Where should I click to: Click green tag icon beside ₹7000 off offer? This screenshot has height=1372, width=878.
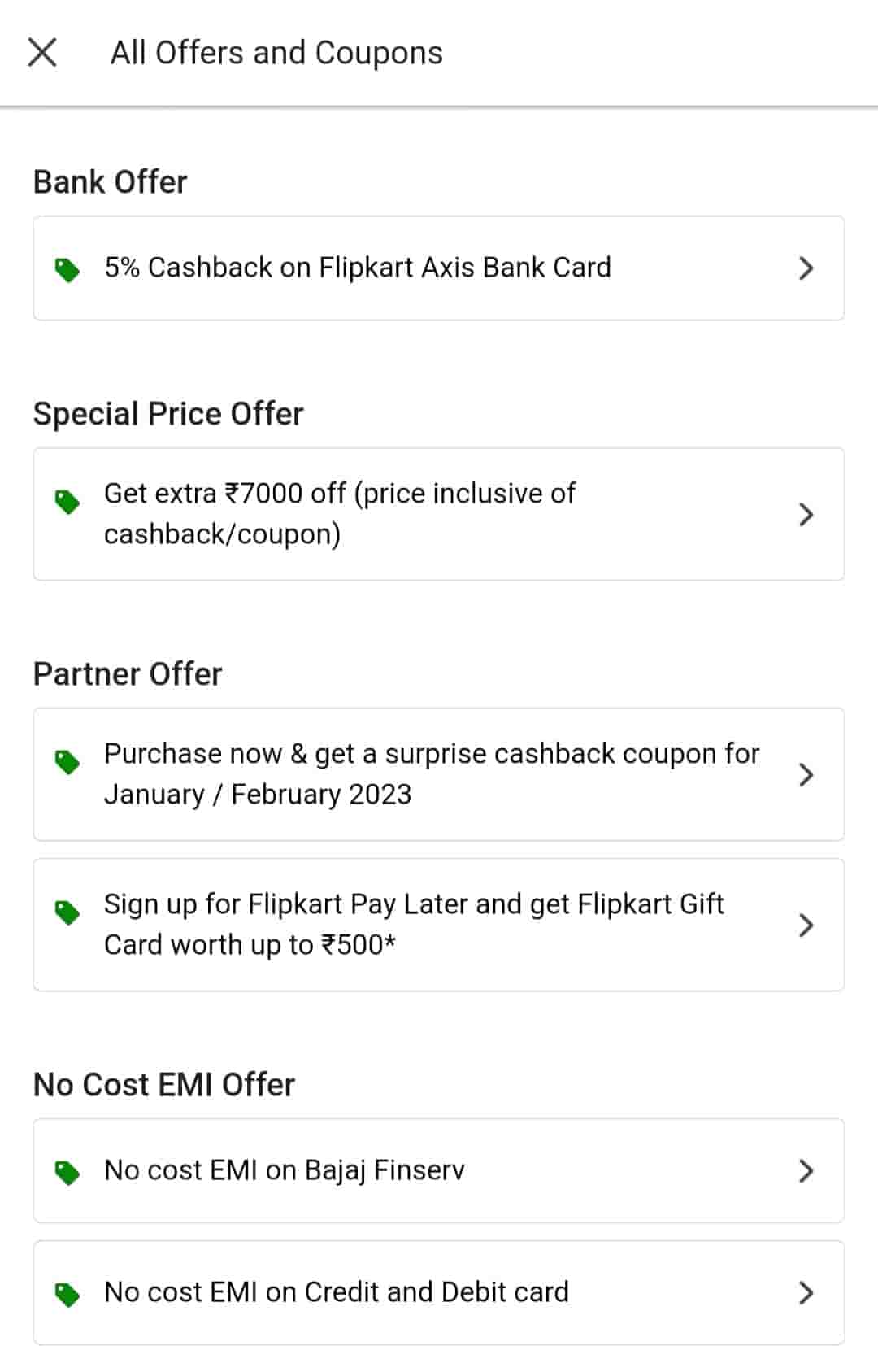(x=67, y=502)
